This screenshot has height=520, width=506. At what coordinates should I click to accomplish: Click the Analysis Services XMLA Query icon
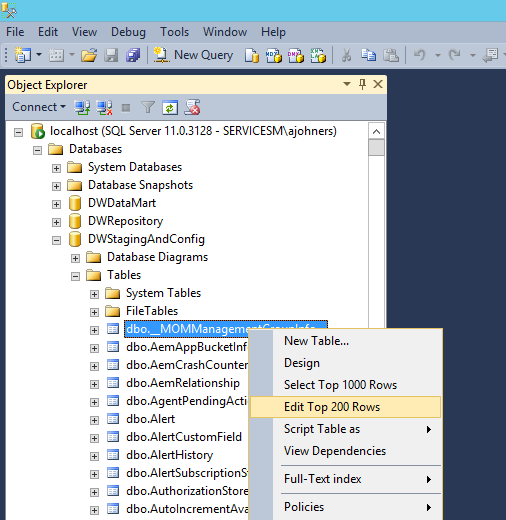(x=318, y=55)
